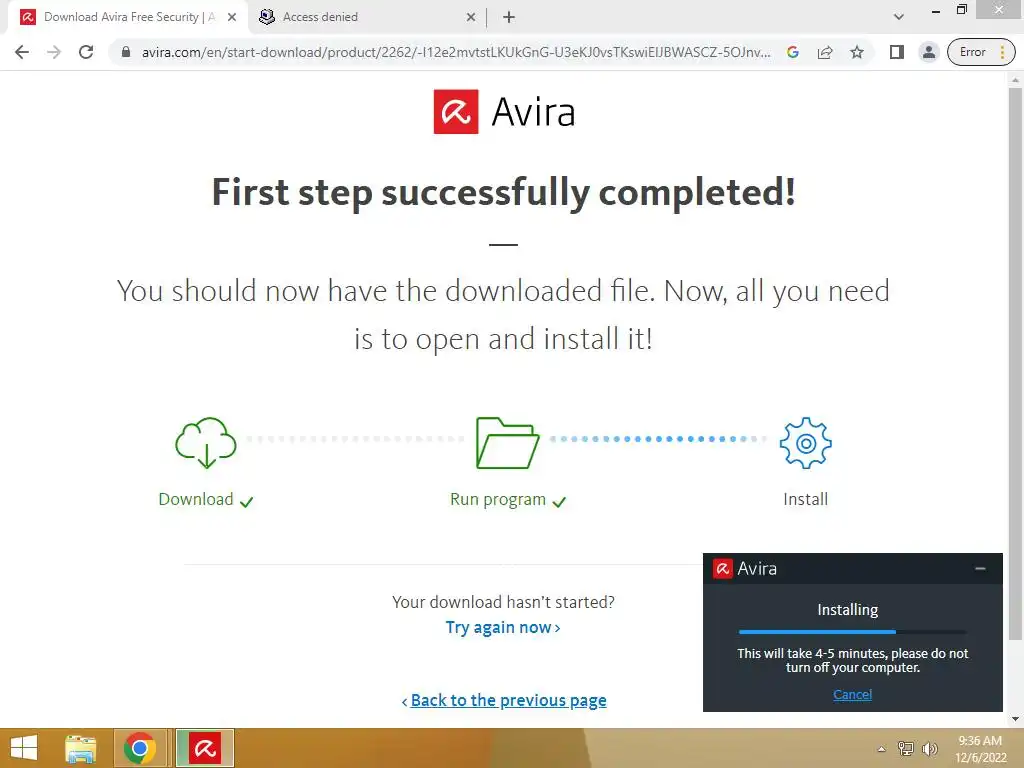The image size is (1024, 768).
Task: Click the Run program step label
Action: point(498,500)
